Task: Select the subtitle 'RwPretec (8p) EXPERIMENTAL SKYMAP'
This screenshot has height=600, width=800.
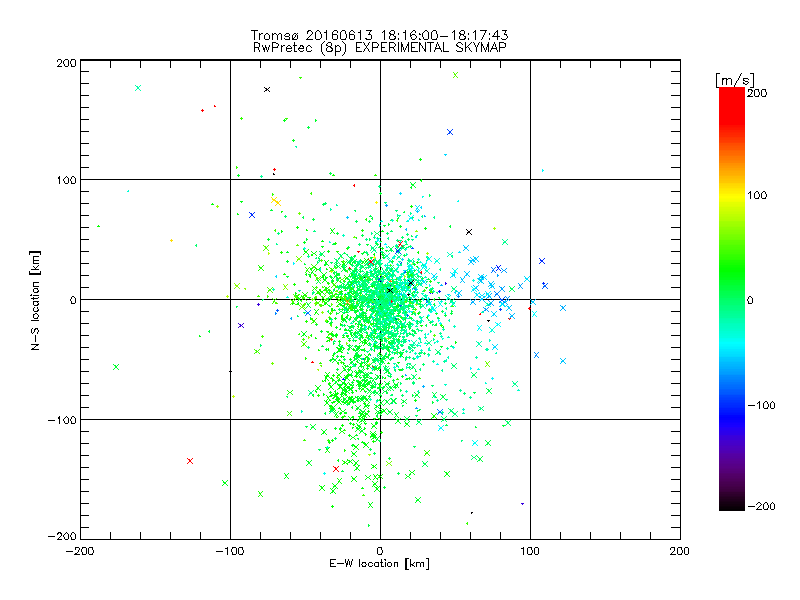Action: [380, 48]
